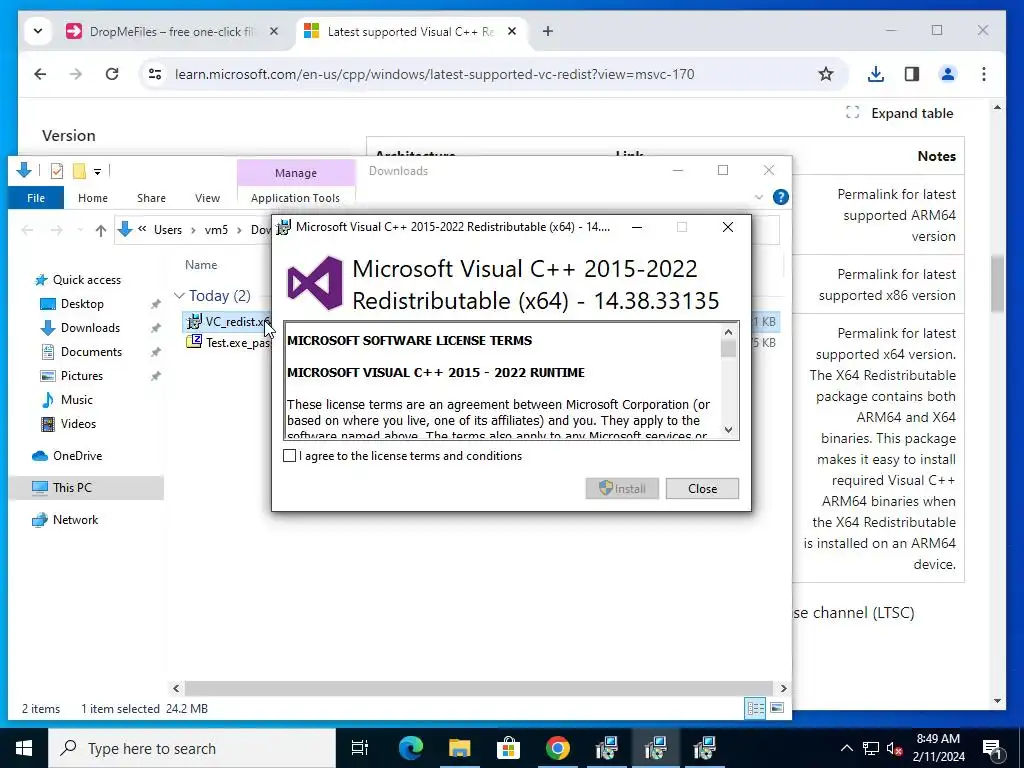The image size is (1024, 768).
Task: Open Chrome downloads icon
Action: pos(876,74)
